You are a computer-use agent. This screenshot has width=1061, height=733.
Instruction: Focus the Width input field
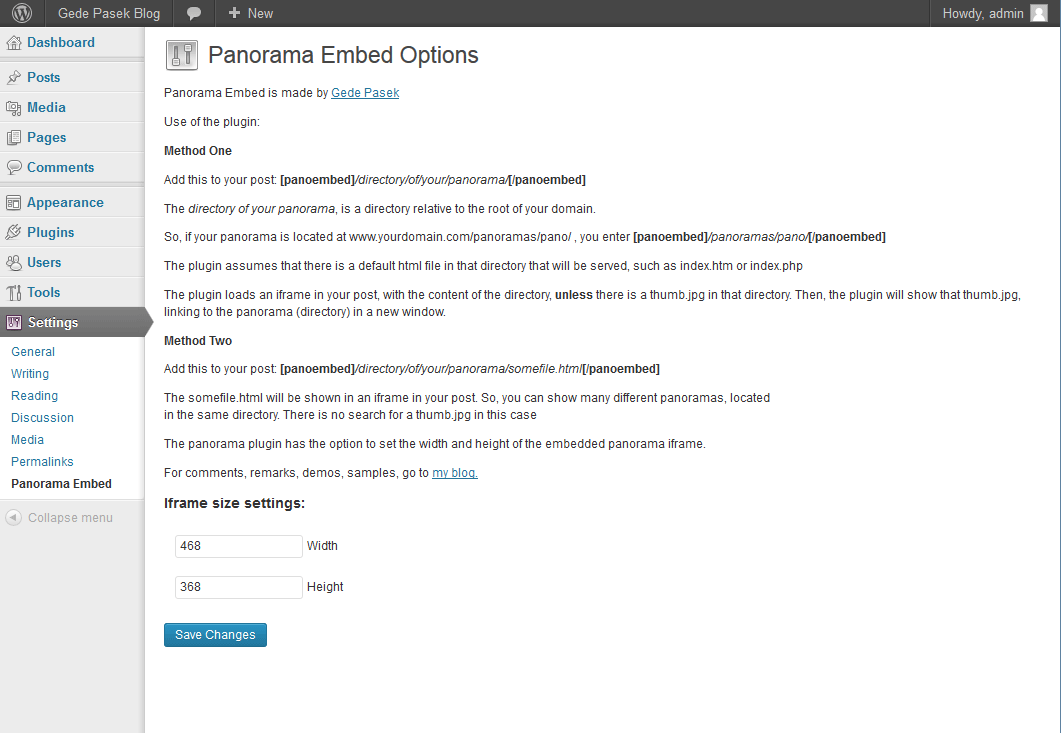click(238, 546)
